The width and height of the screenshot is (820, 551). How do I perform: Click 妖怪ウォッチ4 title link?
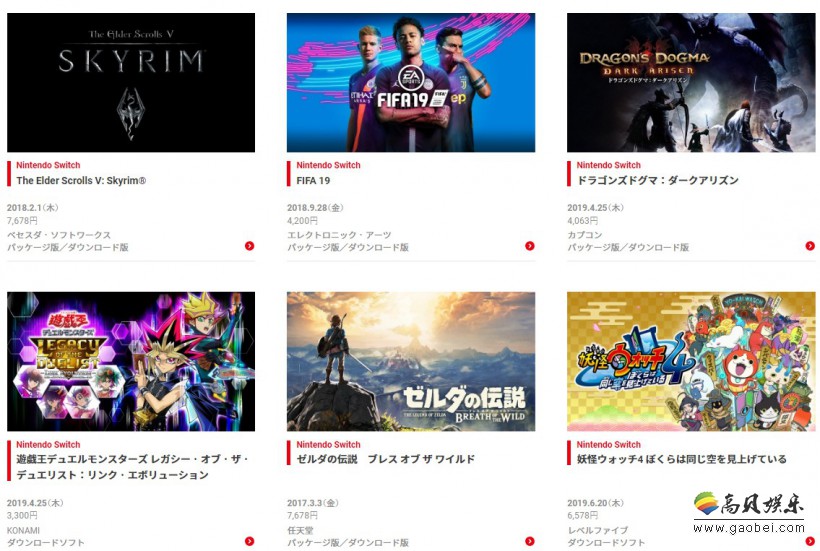[681, 459]
